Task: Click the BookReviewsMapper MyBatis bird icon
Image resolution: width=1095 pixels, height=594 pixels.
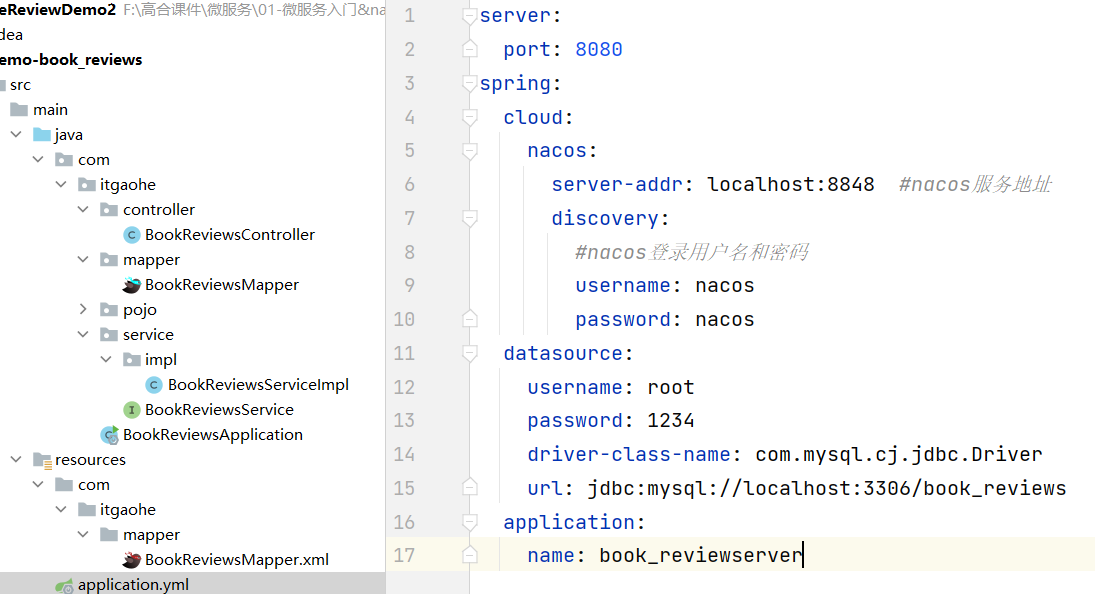Action: (131, 285)
